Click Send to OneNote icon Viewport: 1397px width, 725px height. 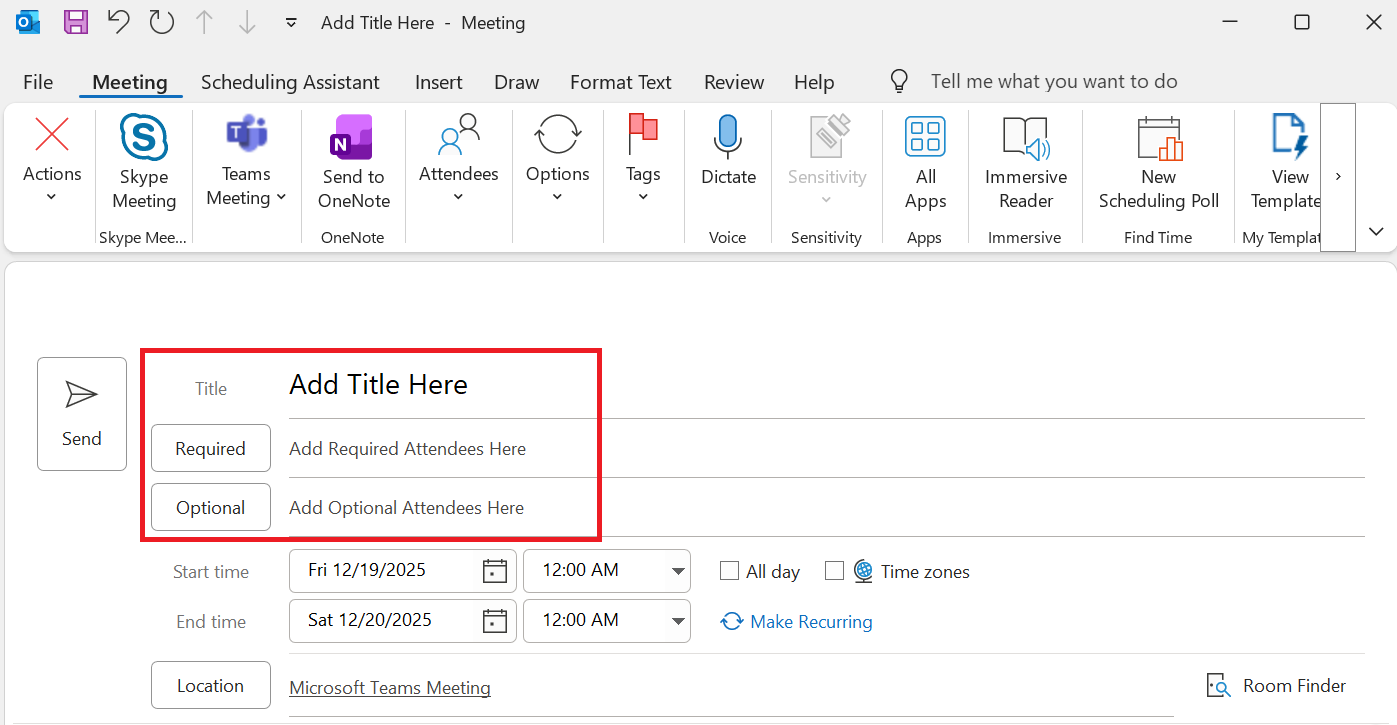tap(351, 139)
